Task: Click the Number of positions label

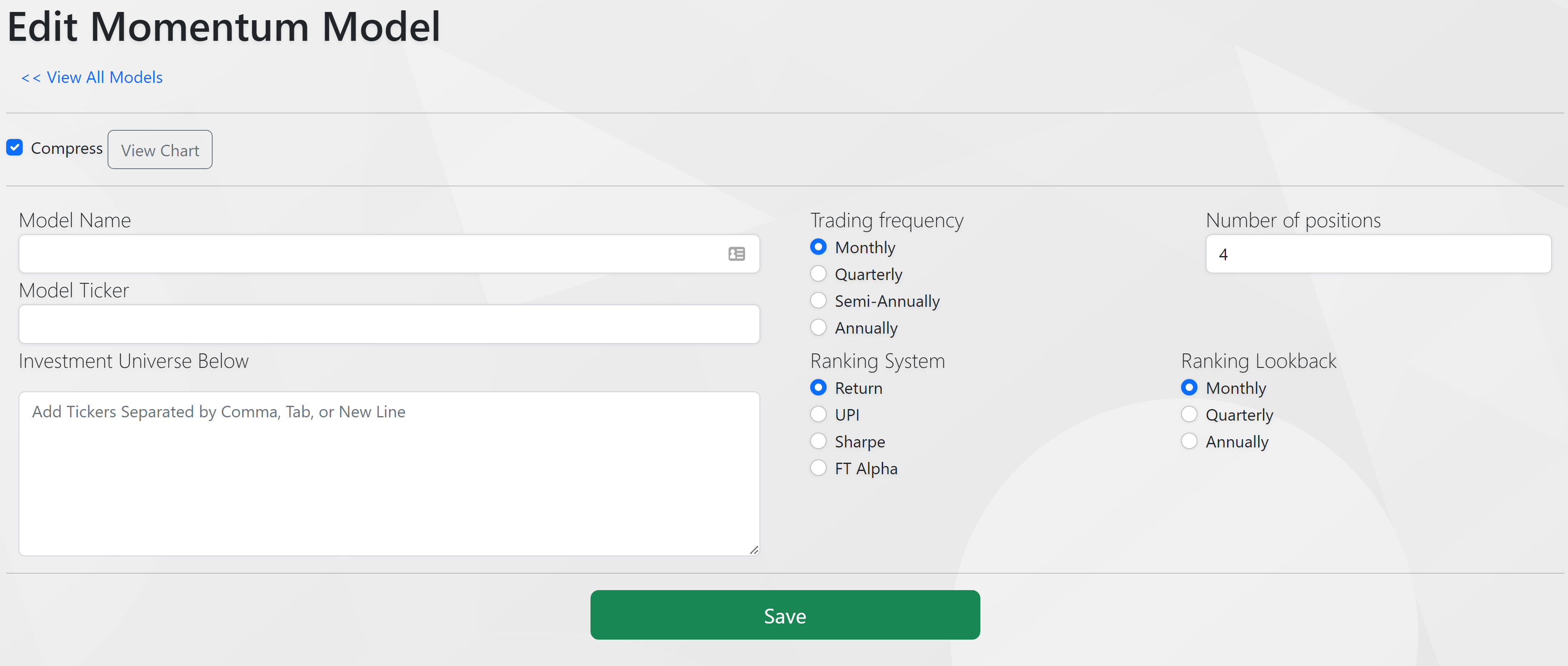Action: [1293, 220]
